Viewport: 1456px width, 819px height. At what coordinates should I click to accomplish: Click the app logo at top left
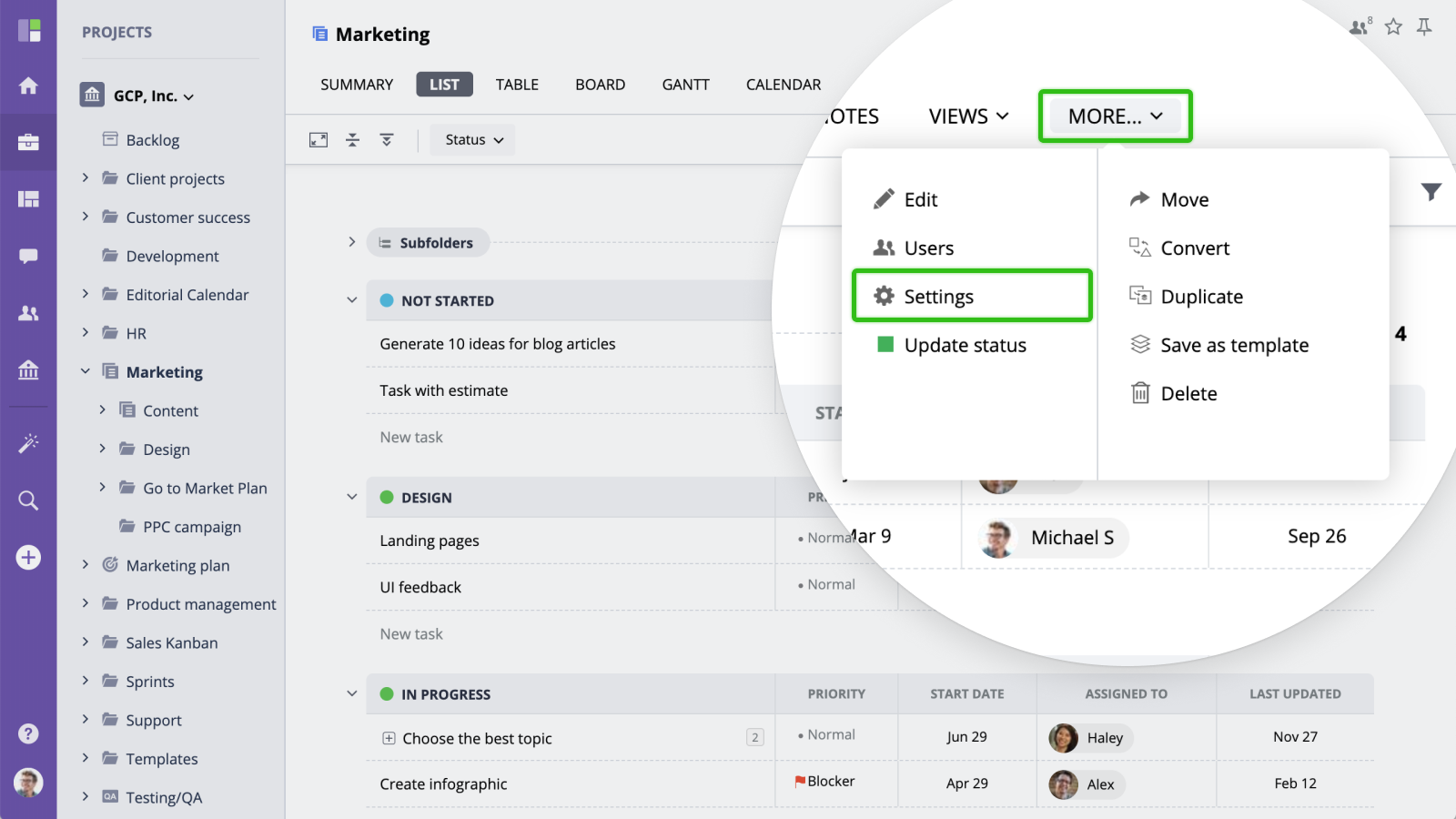click(x=29, y=30)
